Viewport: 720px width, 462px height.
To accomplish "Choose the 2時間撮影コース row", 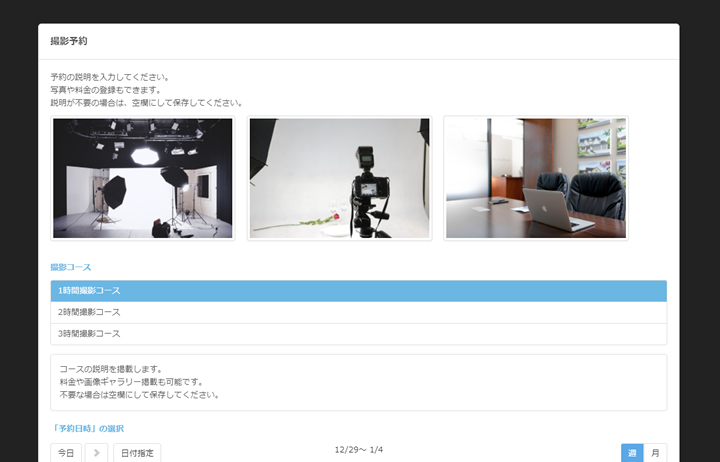I will coord(358,312).
